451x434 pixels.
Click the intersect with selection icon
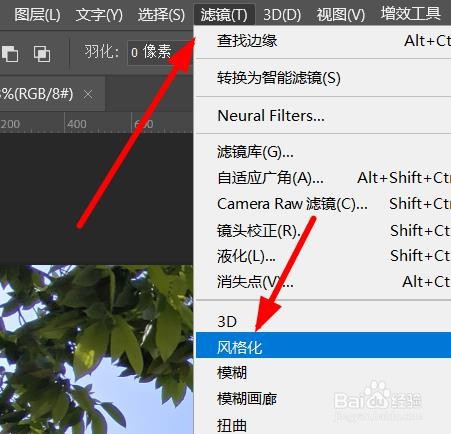click(x=42, y=53)
